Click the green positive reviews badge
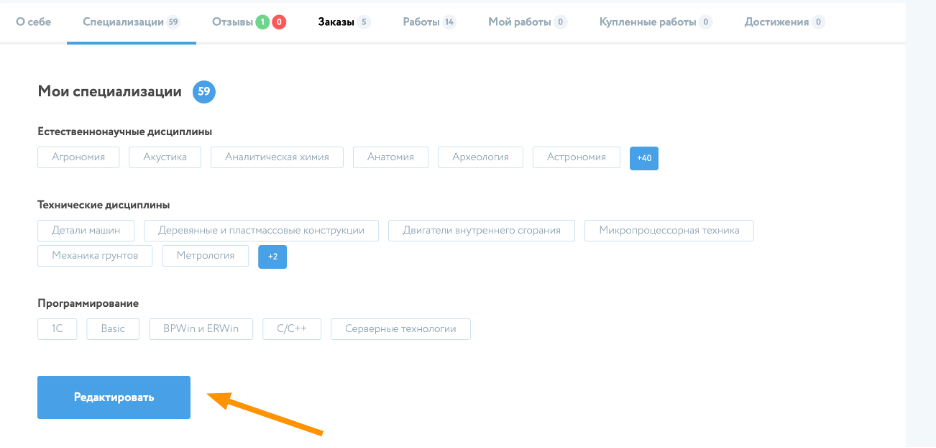 [263, 22]
